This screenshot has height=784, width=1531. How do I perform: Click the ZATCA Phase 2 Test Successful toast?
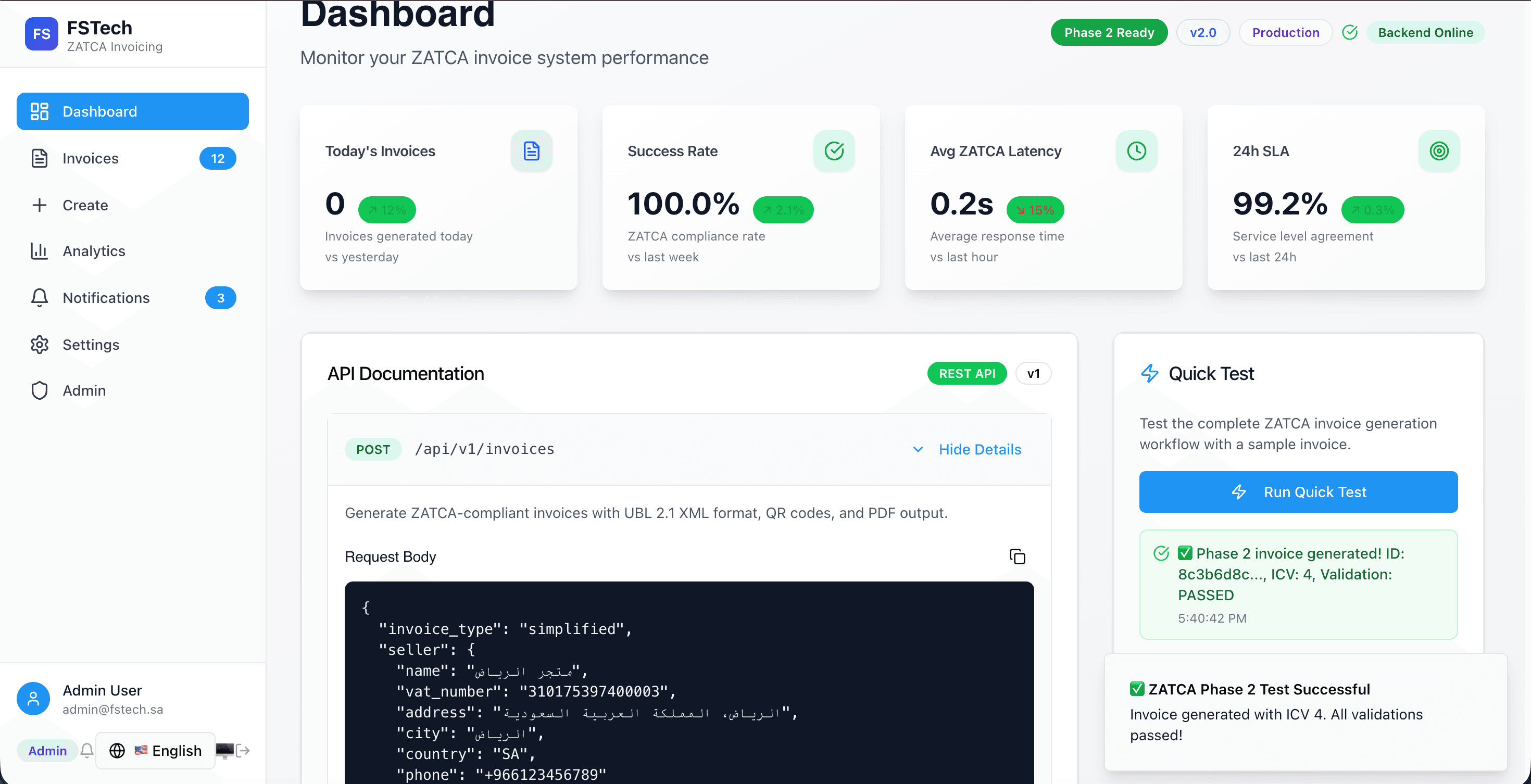coord(1304,712)
